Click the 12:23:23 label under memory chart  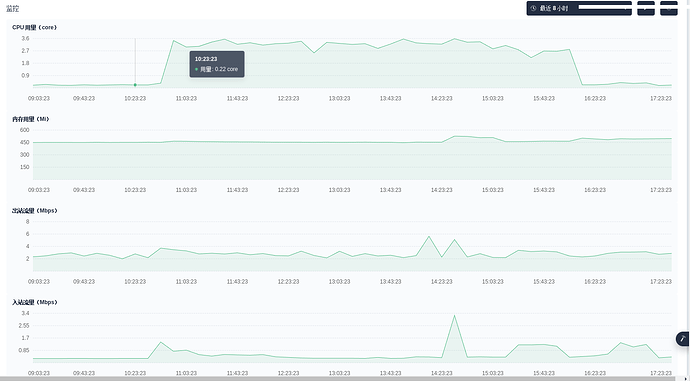[x=288, y=190]
